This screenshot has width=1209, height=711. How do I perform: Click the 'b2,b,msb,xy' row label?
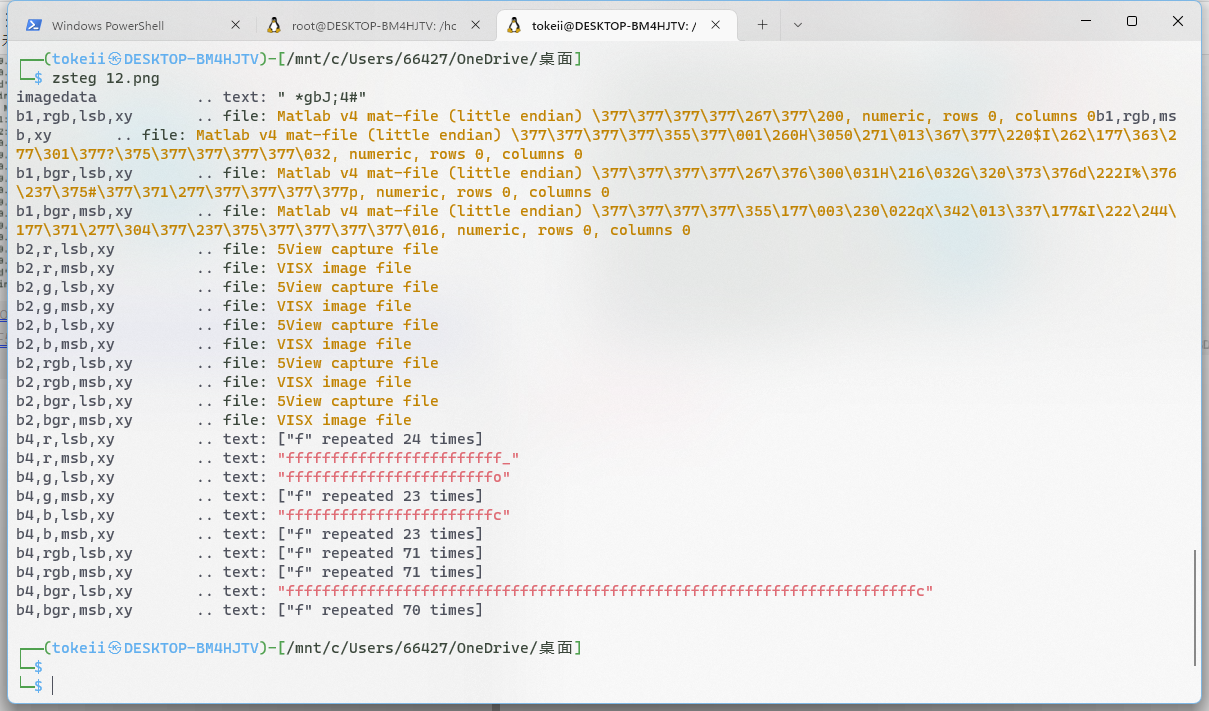pyautogui.click(x=65, y=344)
